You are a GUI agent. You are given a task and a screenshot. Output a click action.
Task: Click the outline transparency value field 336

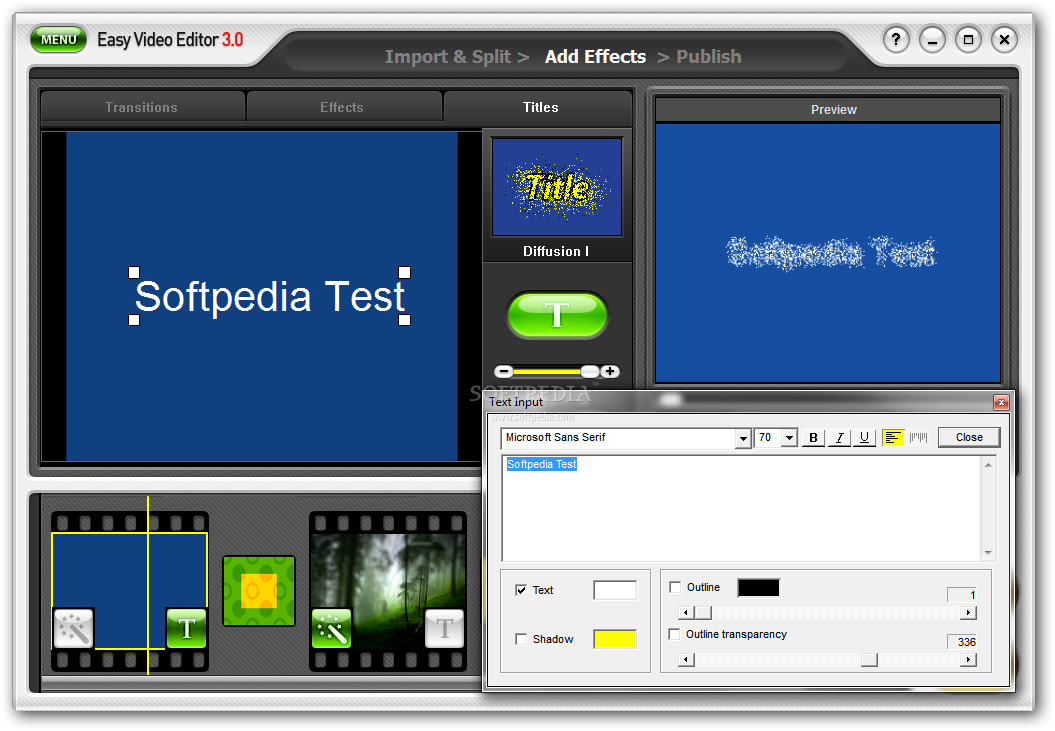961,642
